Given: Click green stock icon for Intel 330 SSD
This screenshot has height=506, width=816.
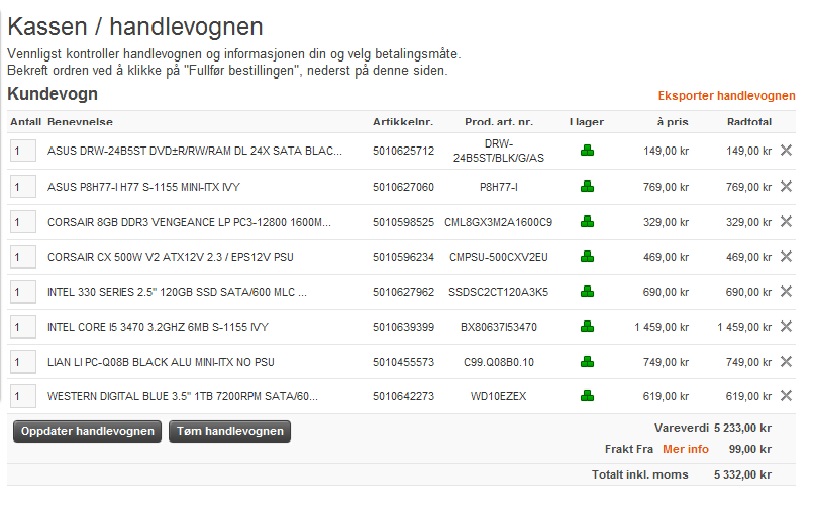Looking at the screenshot, I should 588,292.
